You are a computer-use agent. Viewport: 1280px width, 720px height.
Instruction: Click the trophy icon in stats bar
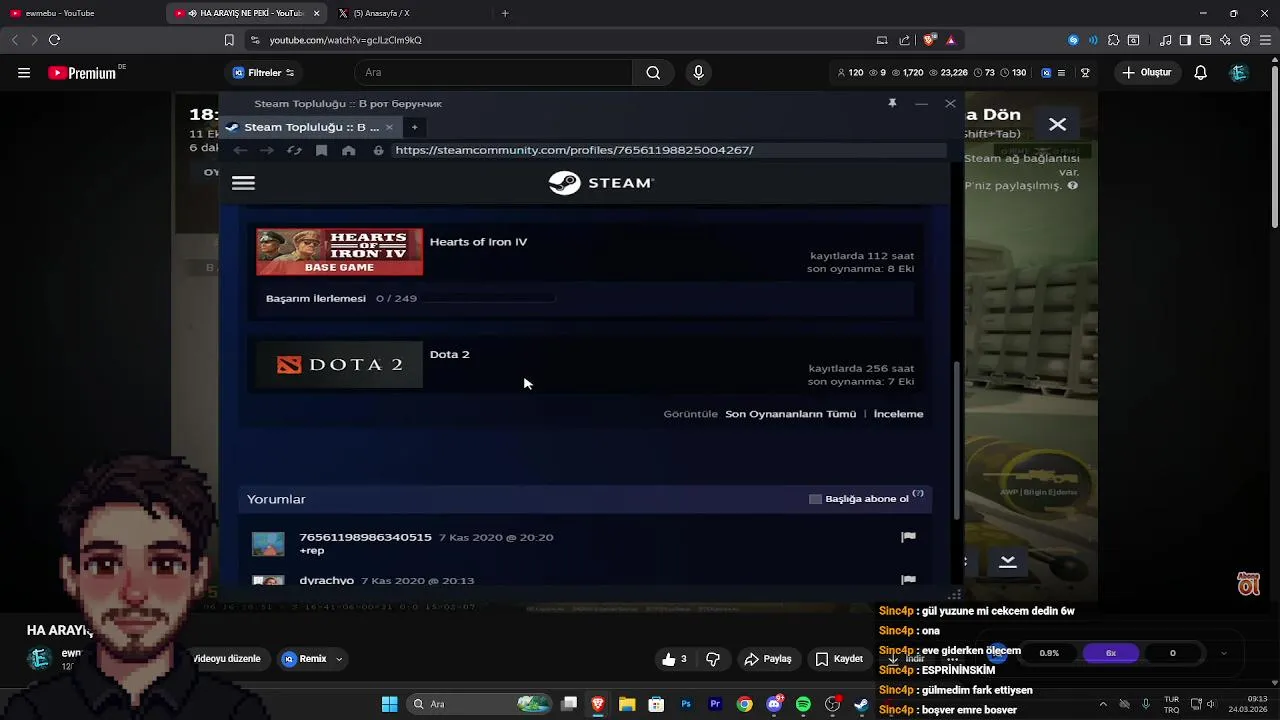[1085, 73]
